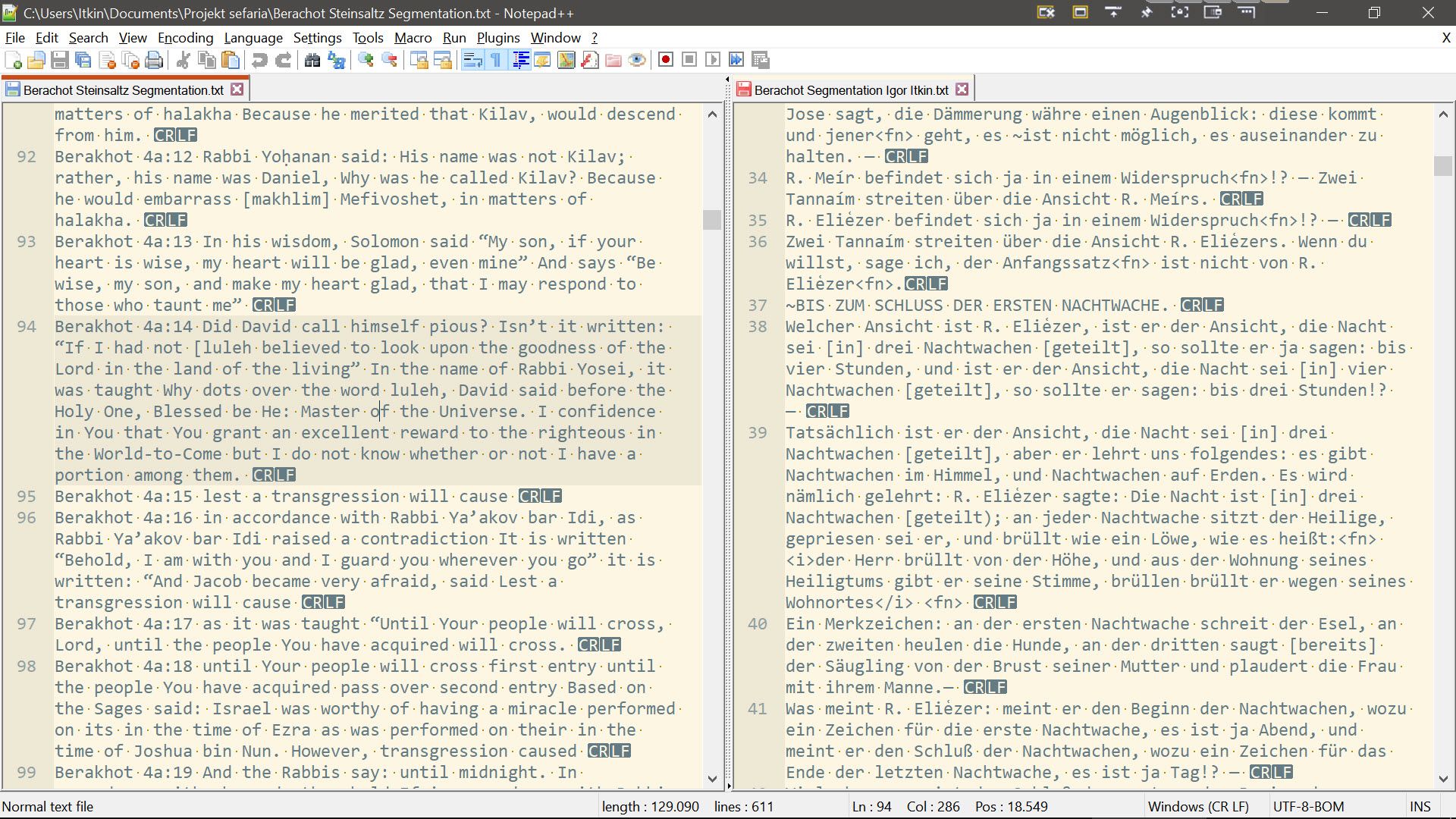Close current document via toolbar icon
1456x819 pixels.
(x=107, y=60)
